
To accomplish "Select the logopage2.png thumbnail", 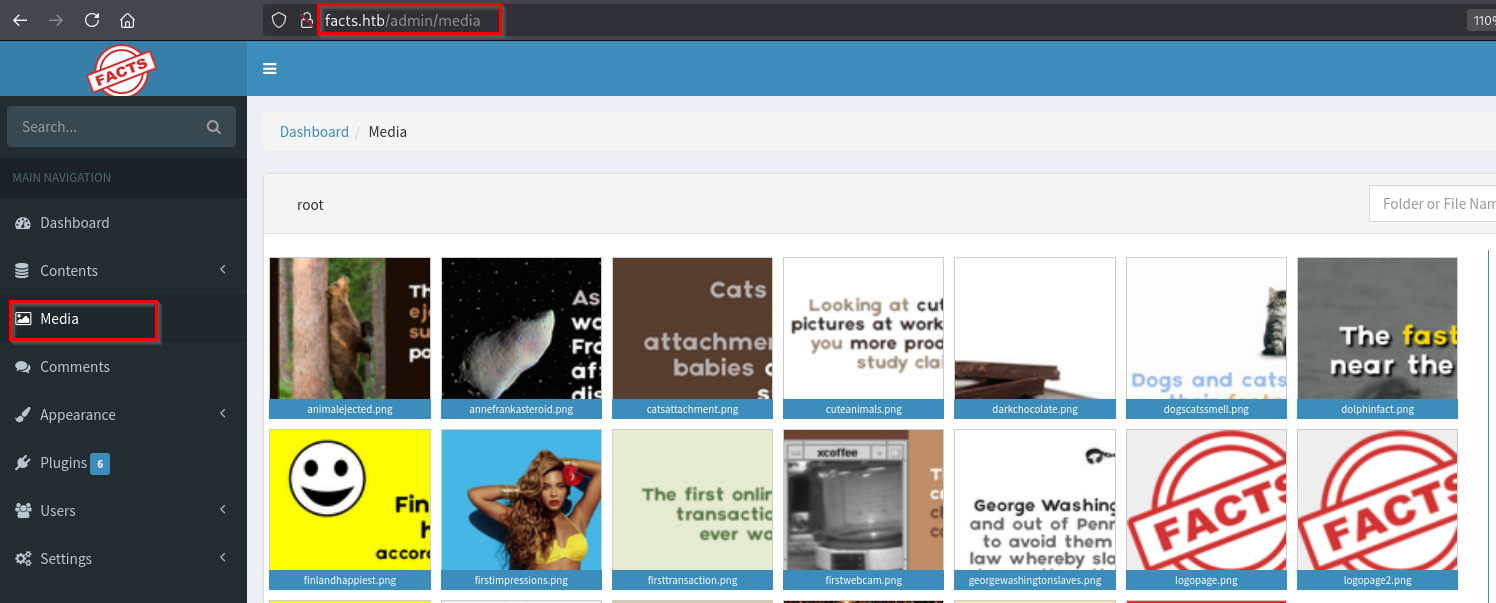I will [1377, 509].
